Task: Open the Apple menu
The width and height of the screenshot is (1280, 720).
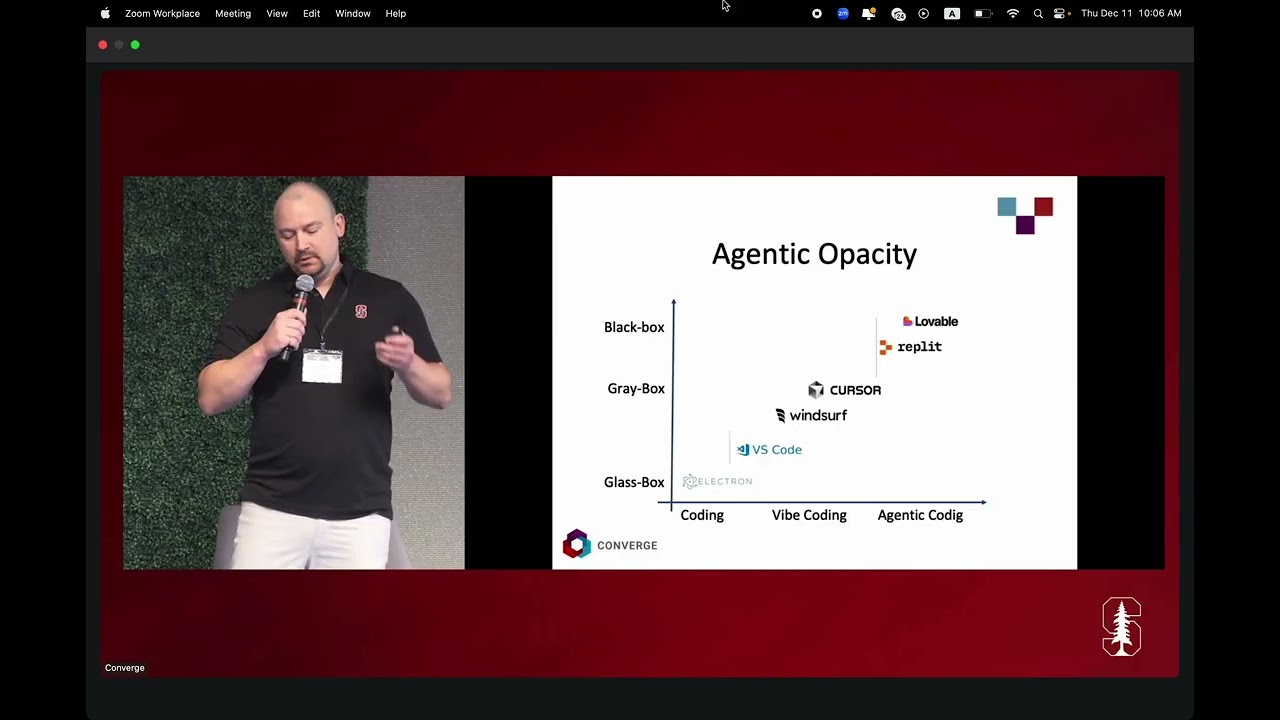Action: (x=105, y=13)
